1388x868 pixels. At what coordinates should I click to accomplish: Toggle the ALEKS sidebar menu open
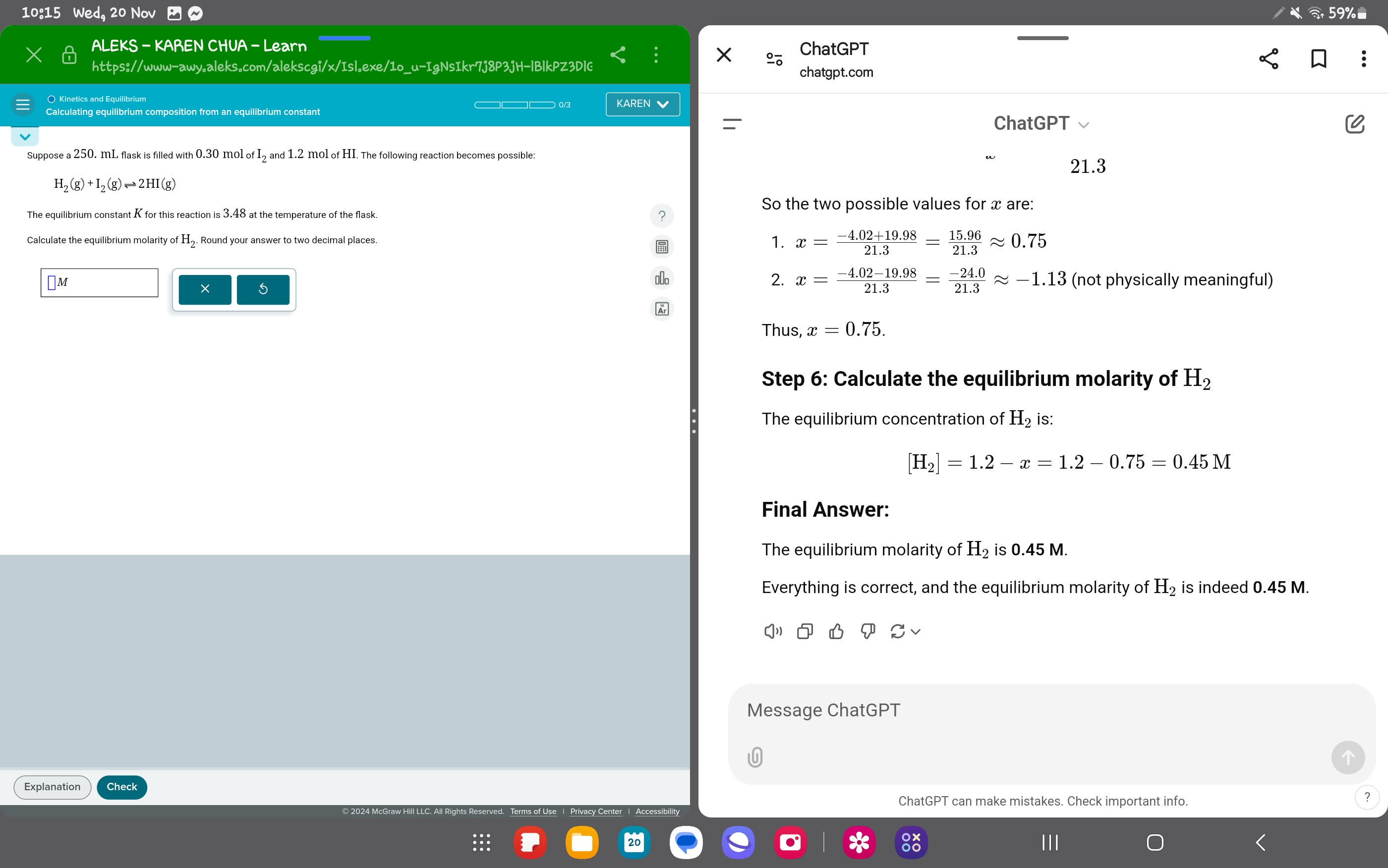click(23, 104)
